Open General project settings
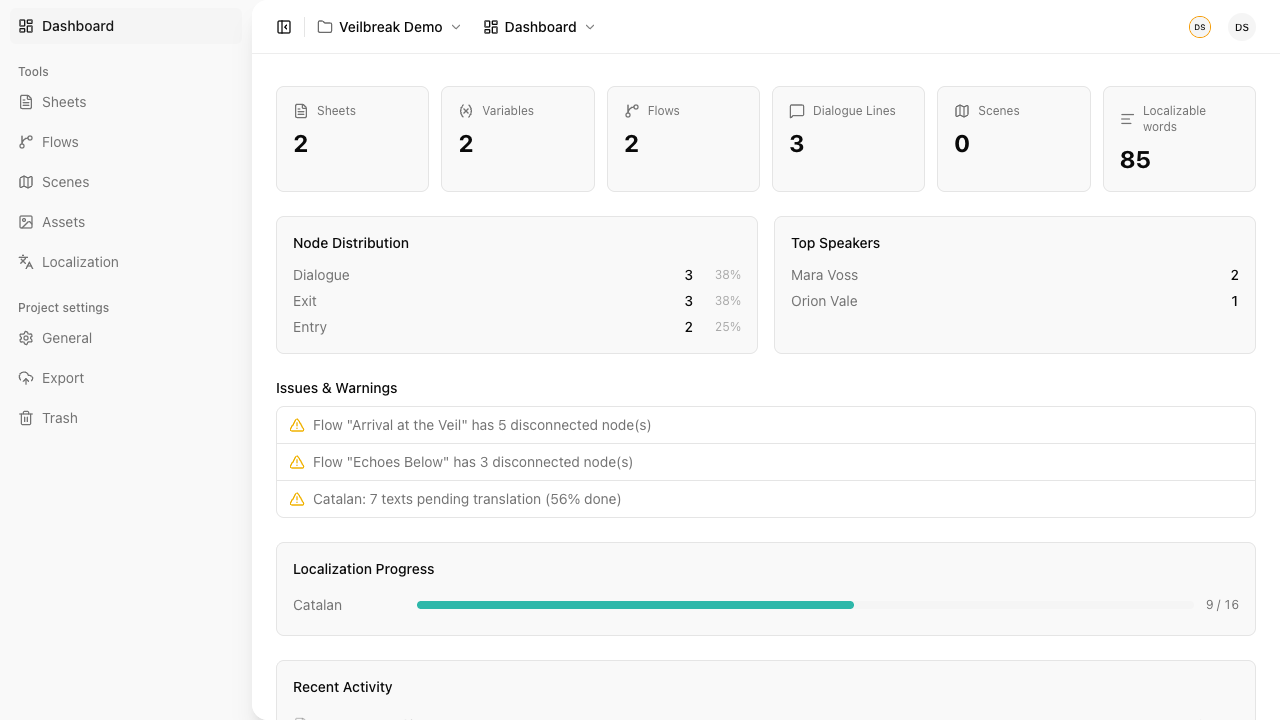 point(126,338)
